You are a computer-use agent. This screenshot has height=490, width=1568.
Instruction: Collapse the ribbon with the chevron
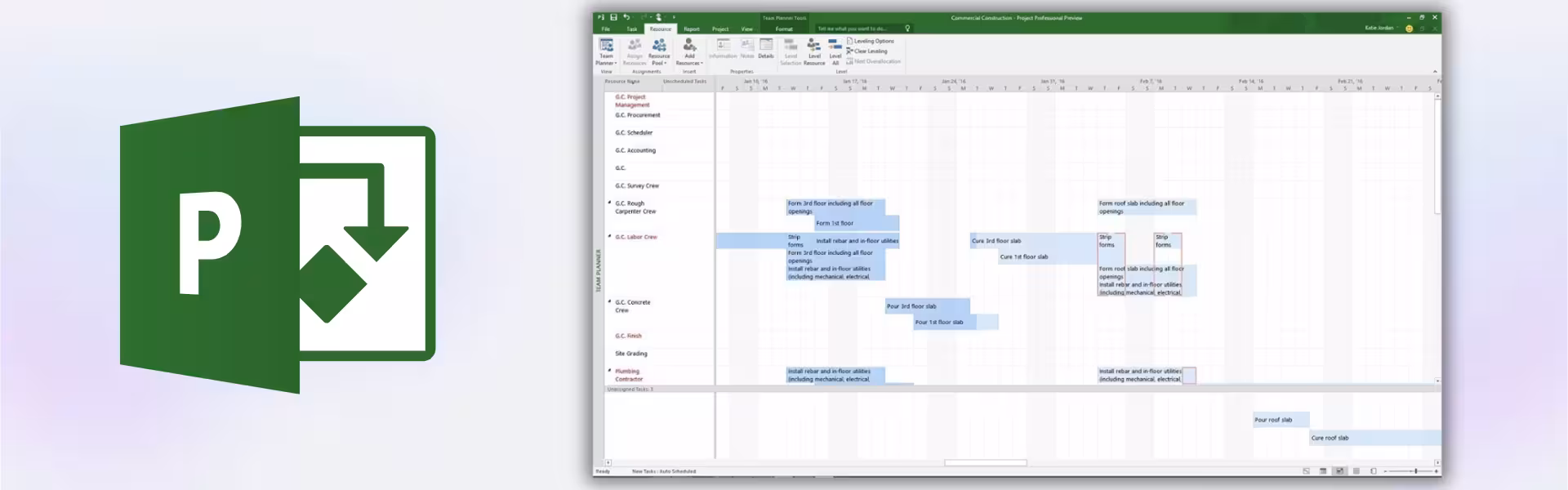click(x=1435, y=72)
